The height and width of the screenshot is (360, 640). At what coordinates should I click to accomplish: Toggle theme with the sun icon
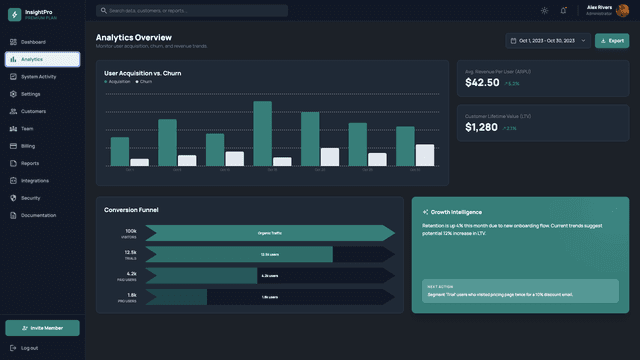[544, 11]
